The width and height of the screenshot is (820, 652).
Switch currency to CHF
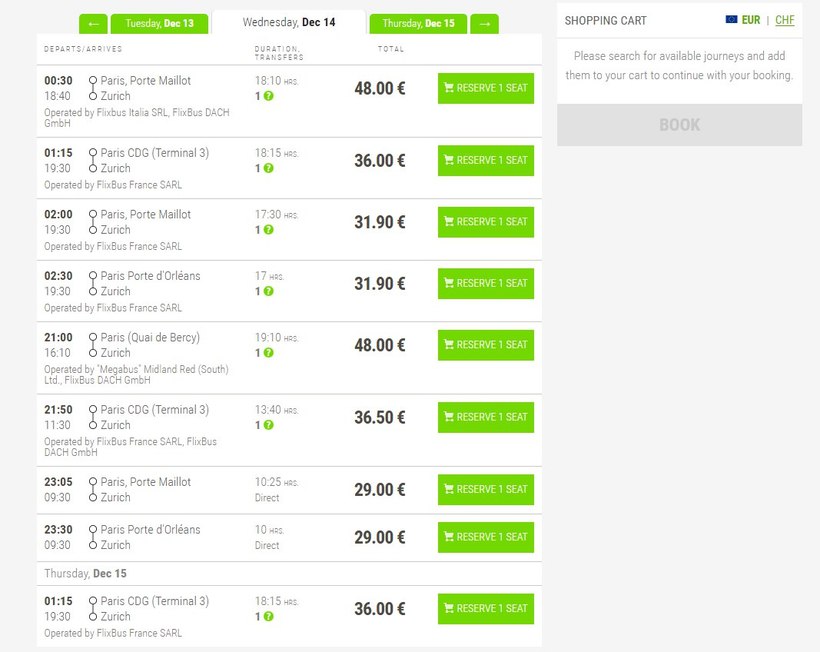tap(785, 20)
